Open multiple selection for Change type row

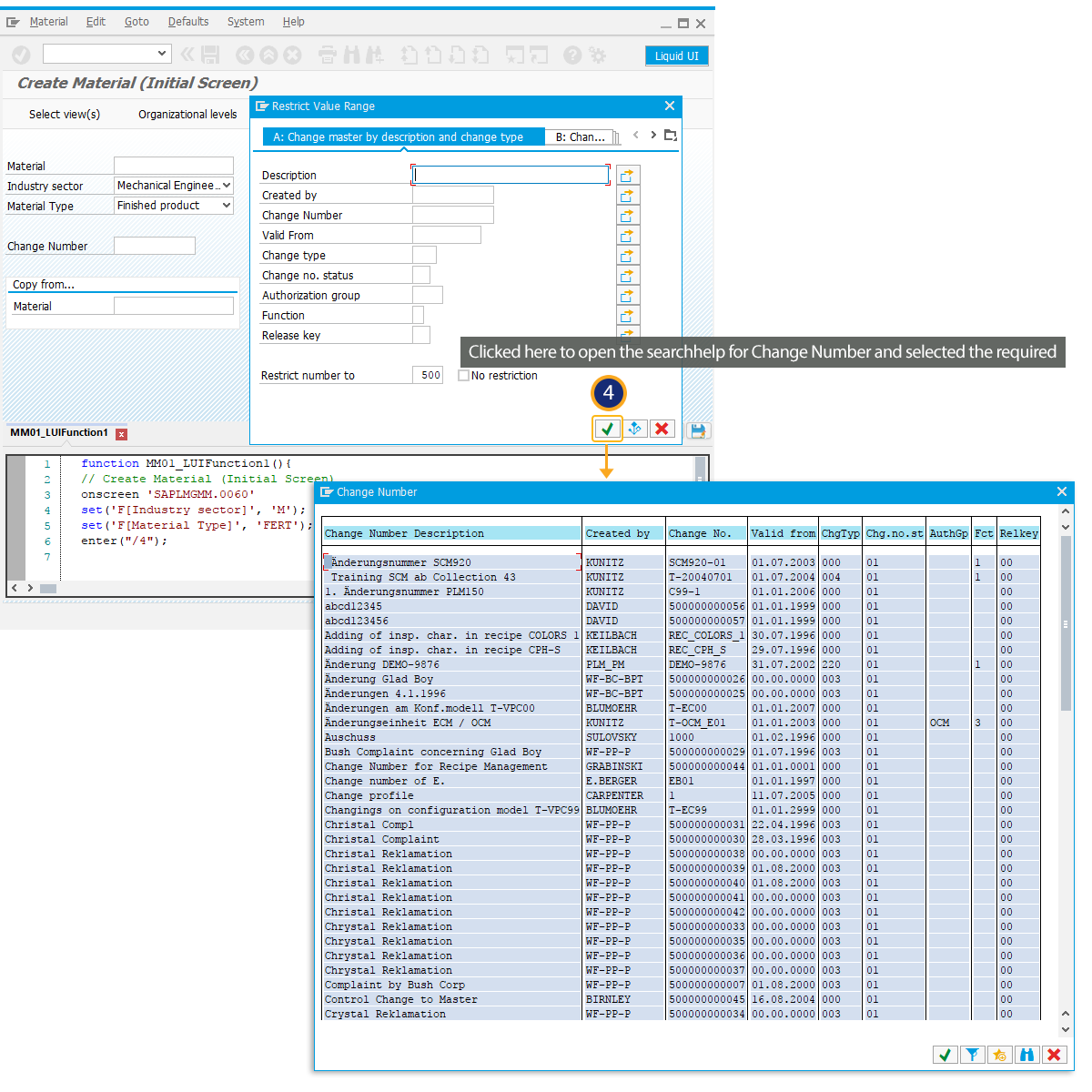pos(627,255)
